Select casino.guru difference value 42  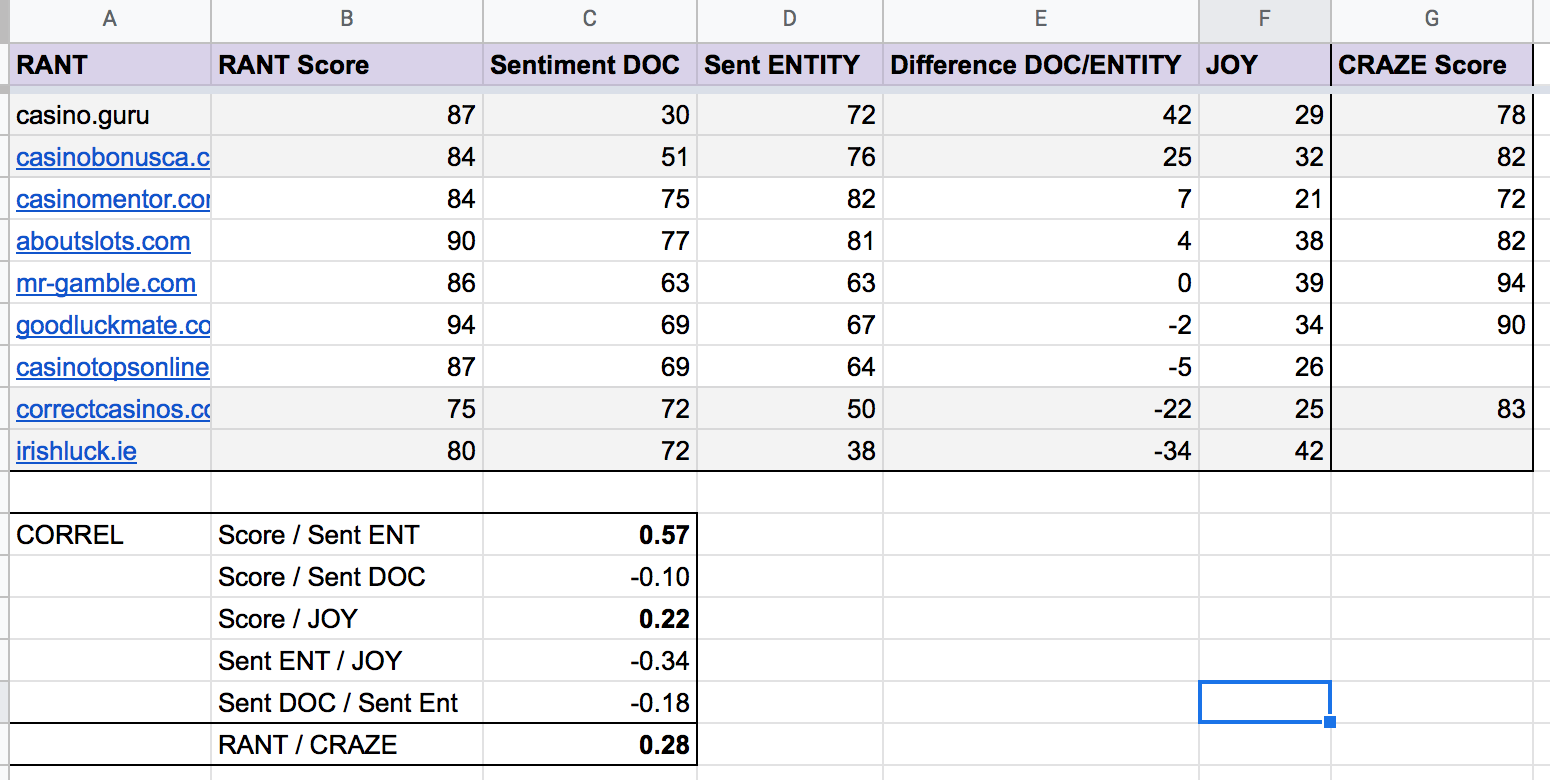tap(1041, 115)
